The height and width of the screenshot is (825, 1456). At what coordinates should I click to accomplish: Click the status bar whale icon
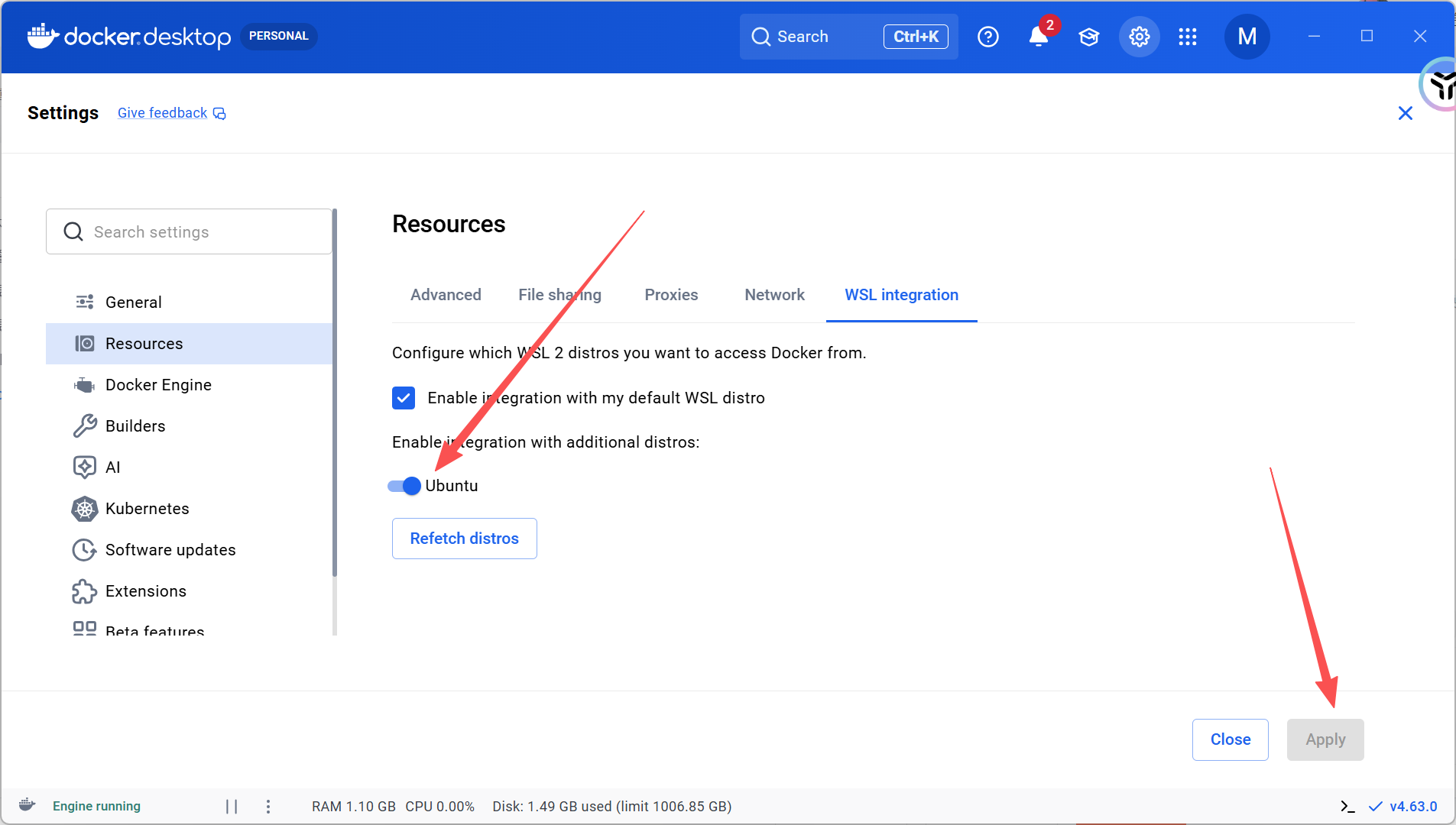pyautogui.click(x=28, y=805)
